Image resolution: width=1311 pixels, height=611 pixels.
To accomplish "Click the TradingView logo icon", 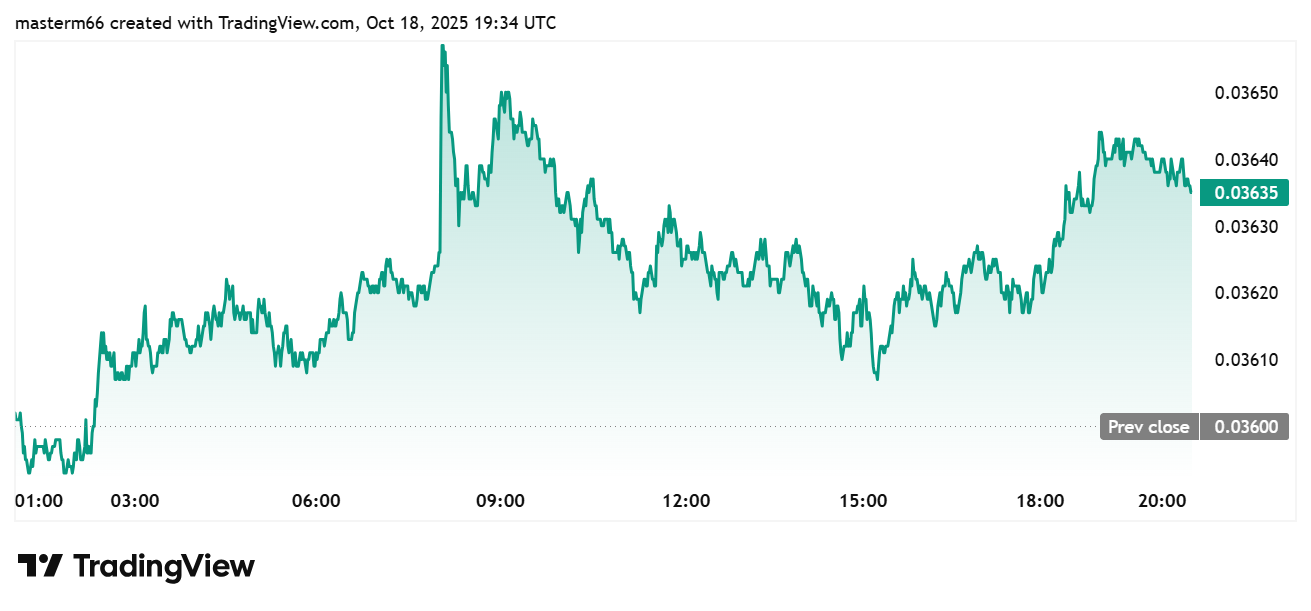I will click(x=41, y=566).
